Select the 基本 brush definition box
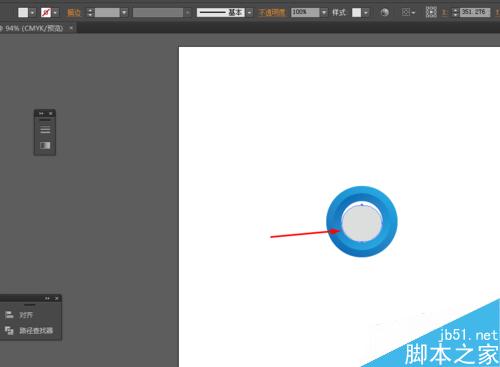 coord(221,13)
